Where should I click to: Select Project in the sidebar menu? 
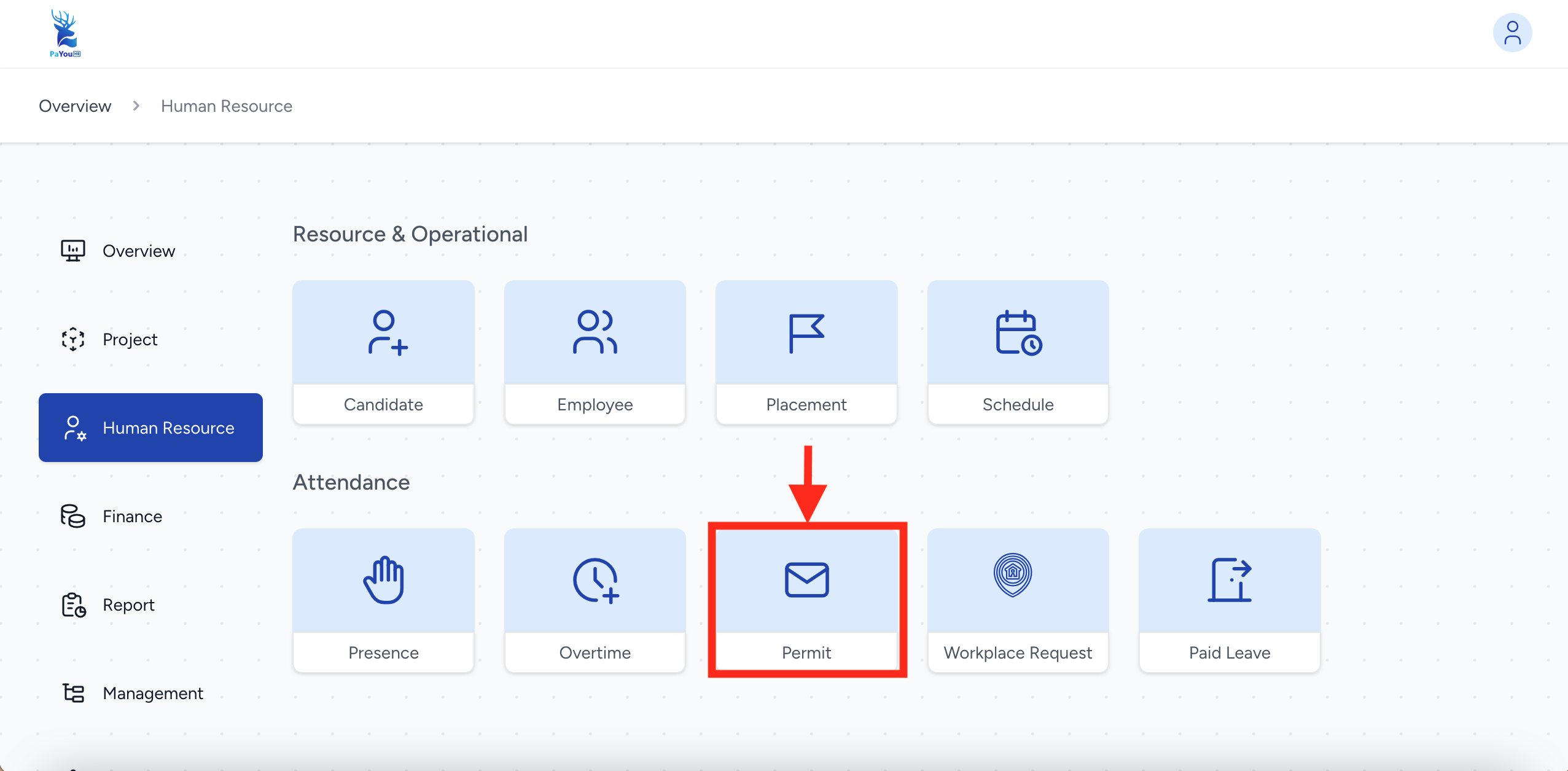[x=130, y=340]
